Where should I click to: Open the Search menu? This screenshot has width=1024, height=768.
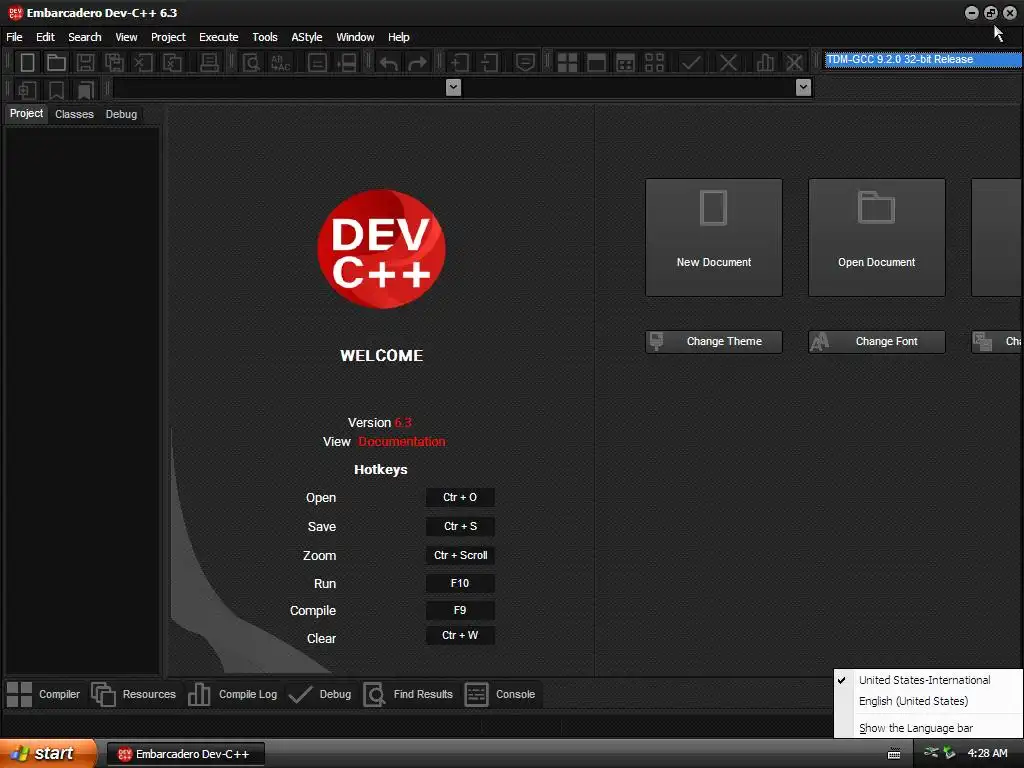click(85, 37)
